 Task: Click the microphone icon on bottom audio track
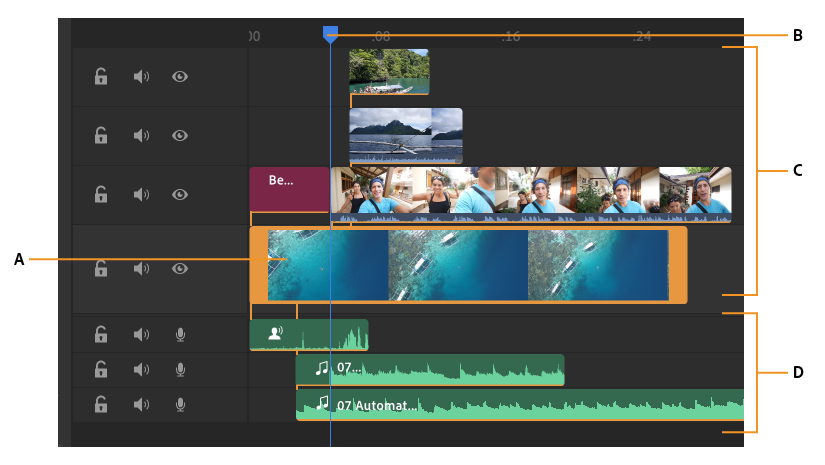point(180,405)
